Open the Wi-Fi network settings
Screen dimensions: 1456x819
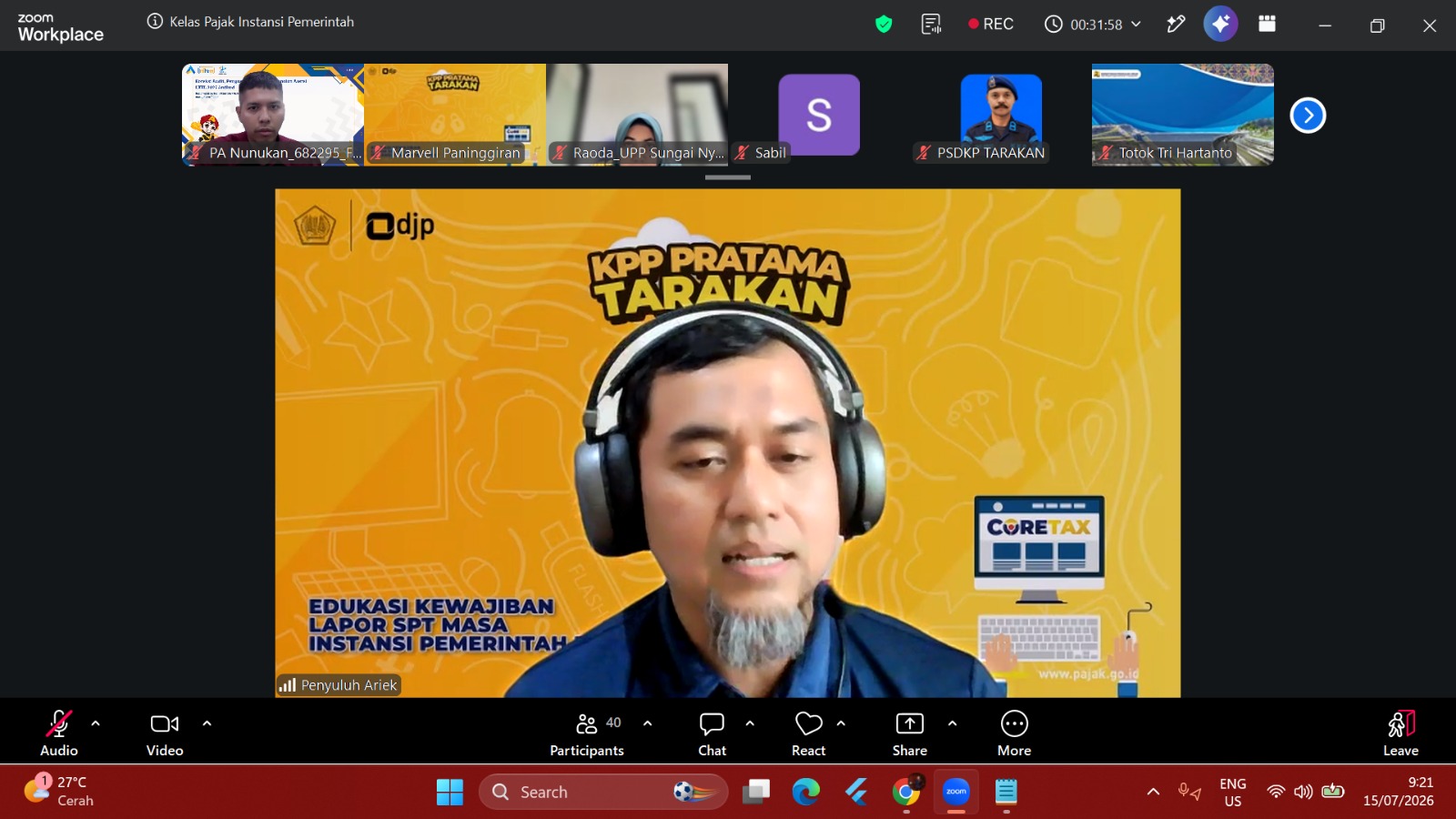tap(1276, 792)
